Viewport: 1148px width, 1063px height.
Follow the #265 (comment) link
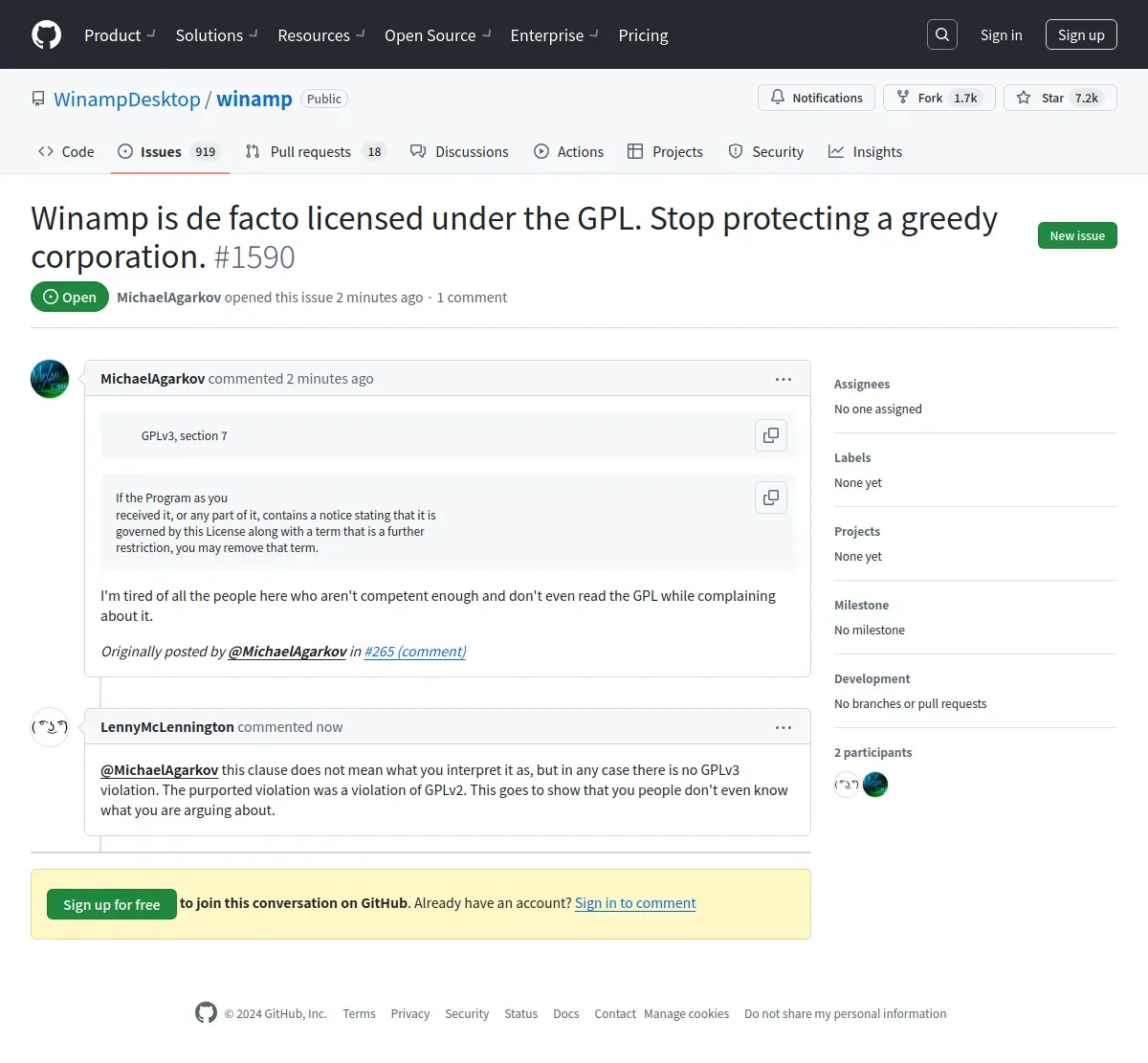pyautogui.click(x=415, y=652)
